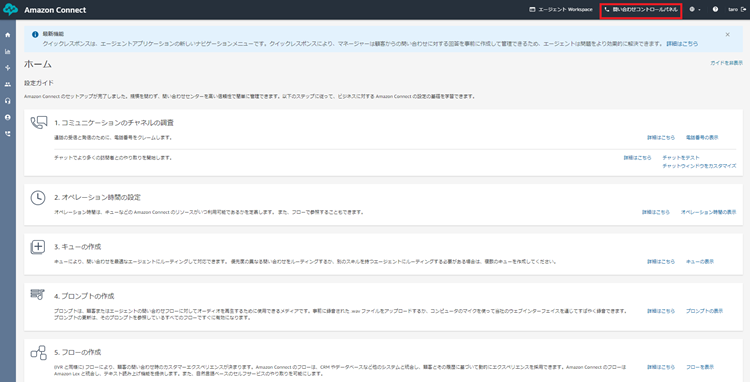Viewport: 750px width, 382px height.
Task: Open the routing icon in the sidebar
Action: coord(8,68)
